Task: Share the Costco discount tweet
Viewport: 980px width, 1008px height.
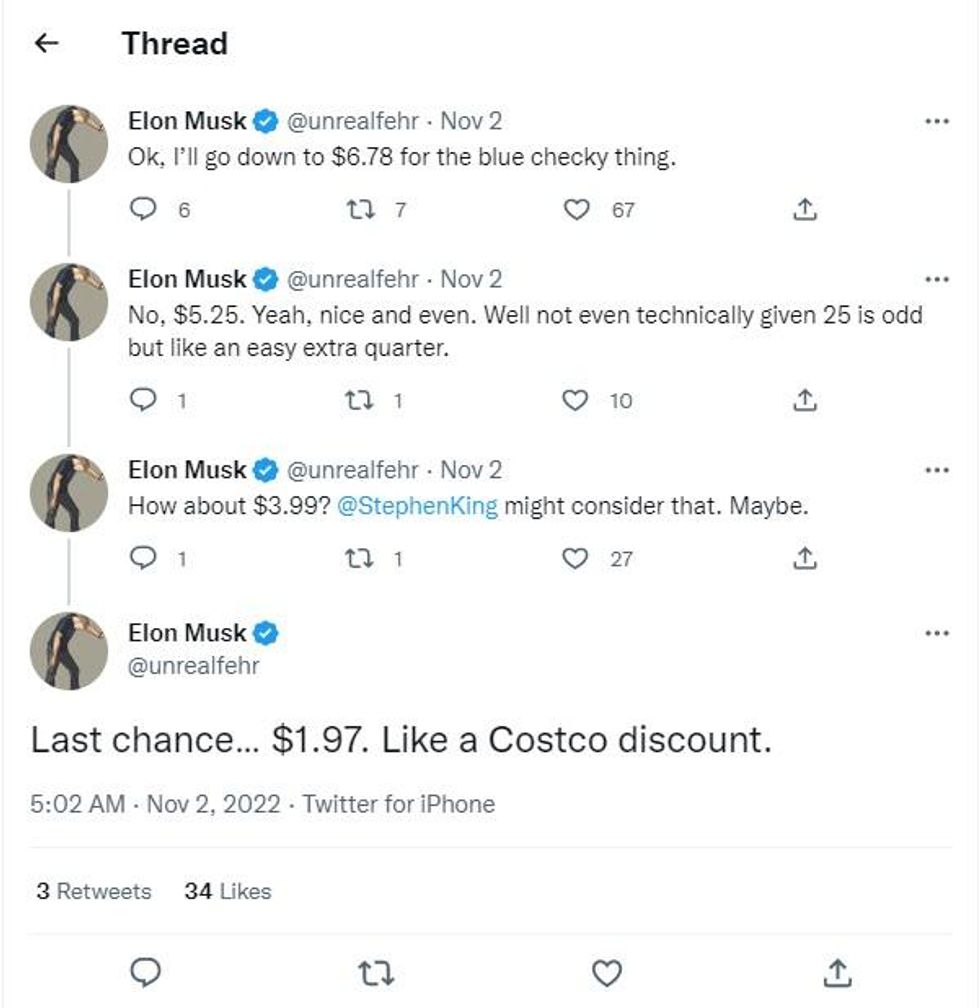Action: (839, 972)
